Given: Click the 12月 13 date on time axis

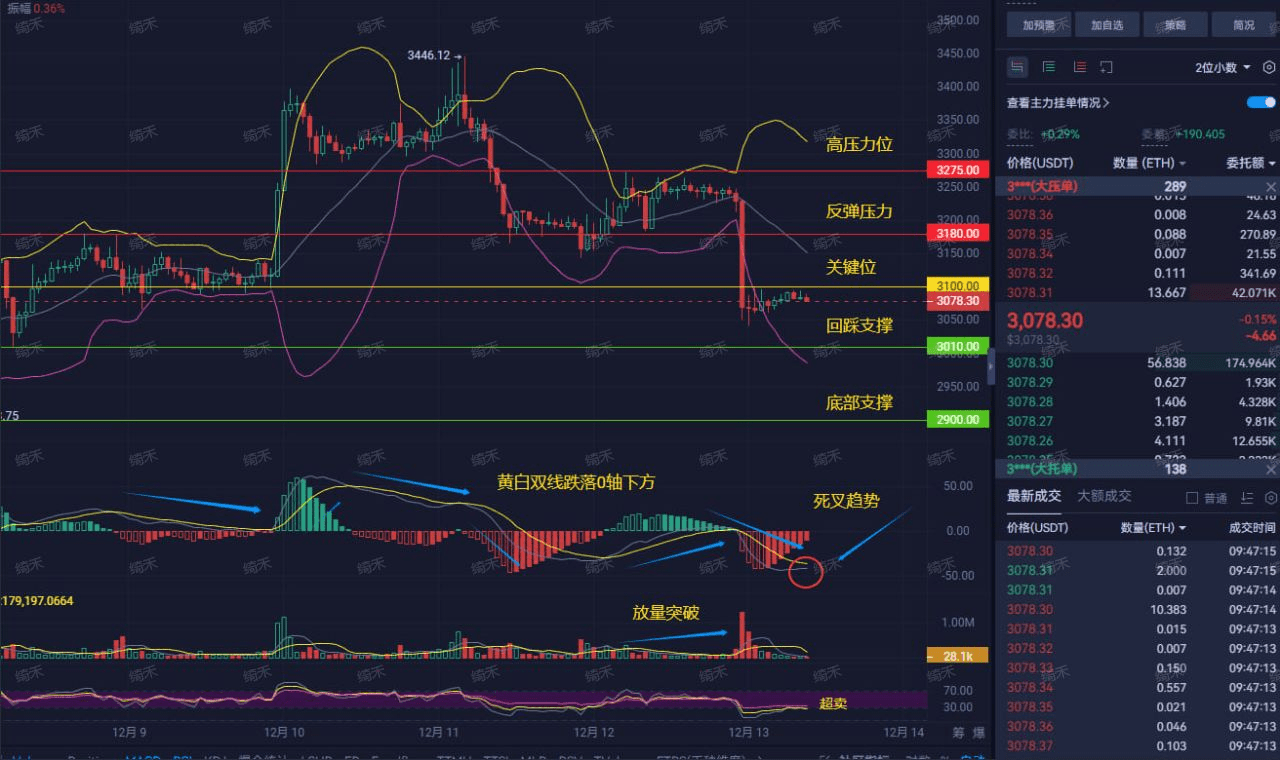Looking at the screenshot, I should (749, 731).
